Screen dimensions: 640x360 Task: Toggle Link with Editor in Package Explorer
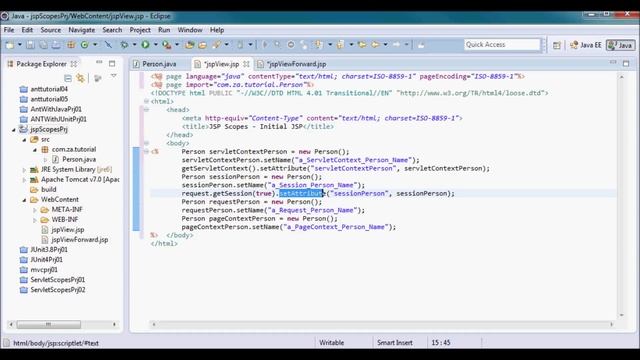(x=80, y=78)
